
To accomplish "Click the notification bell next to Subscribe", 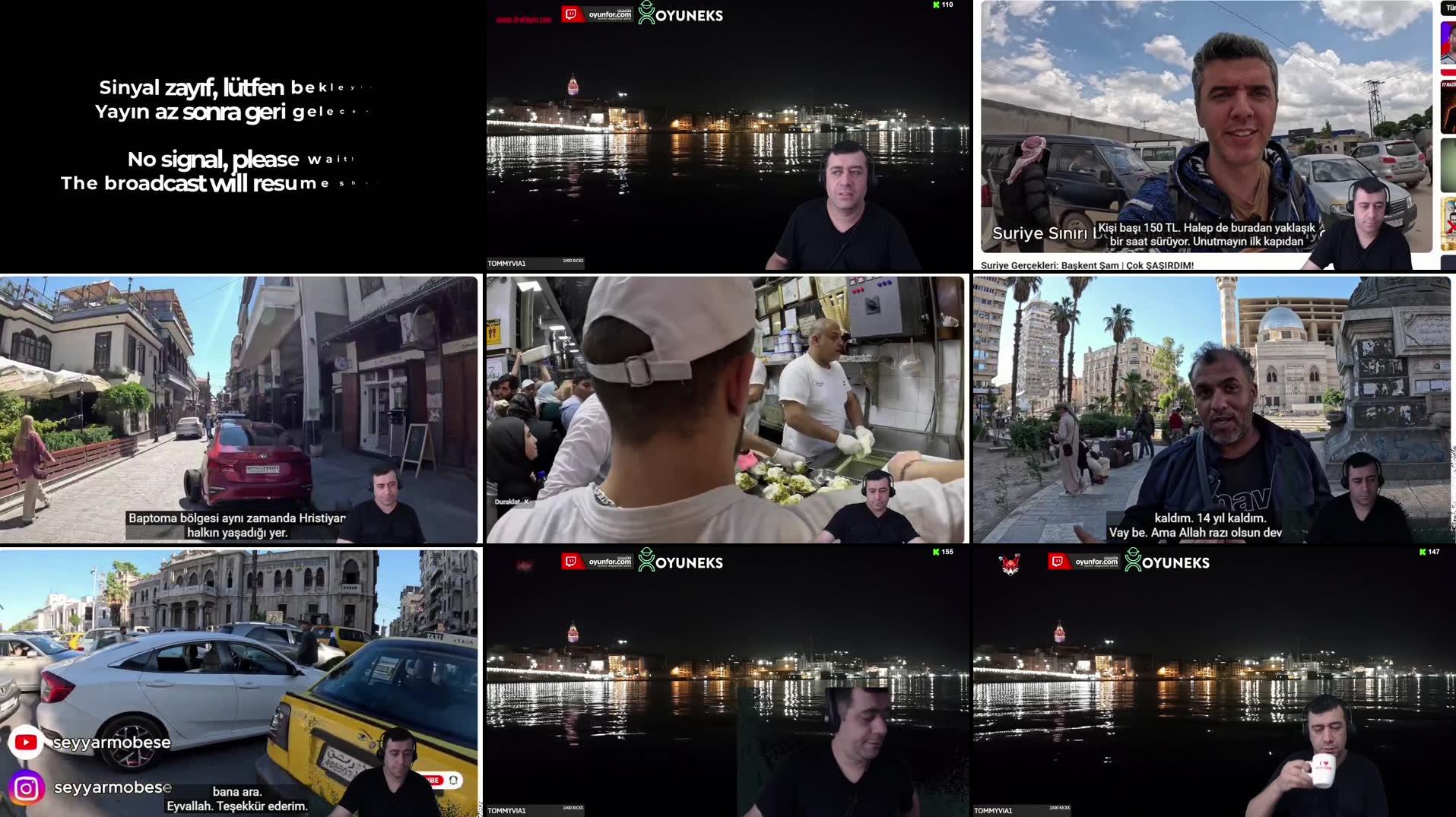I will click(x=454, y=780).
